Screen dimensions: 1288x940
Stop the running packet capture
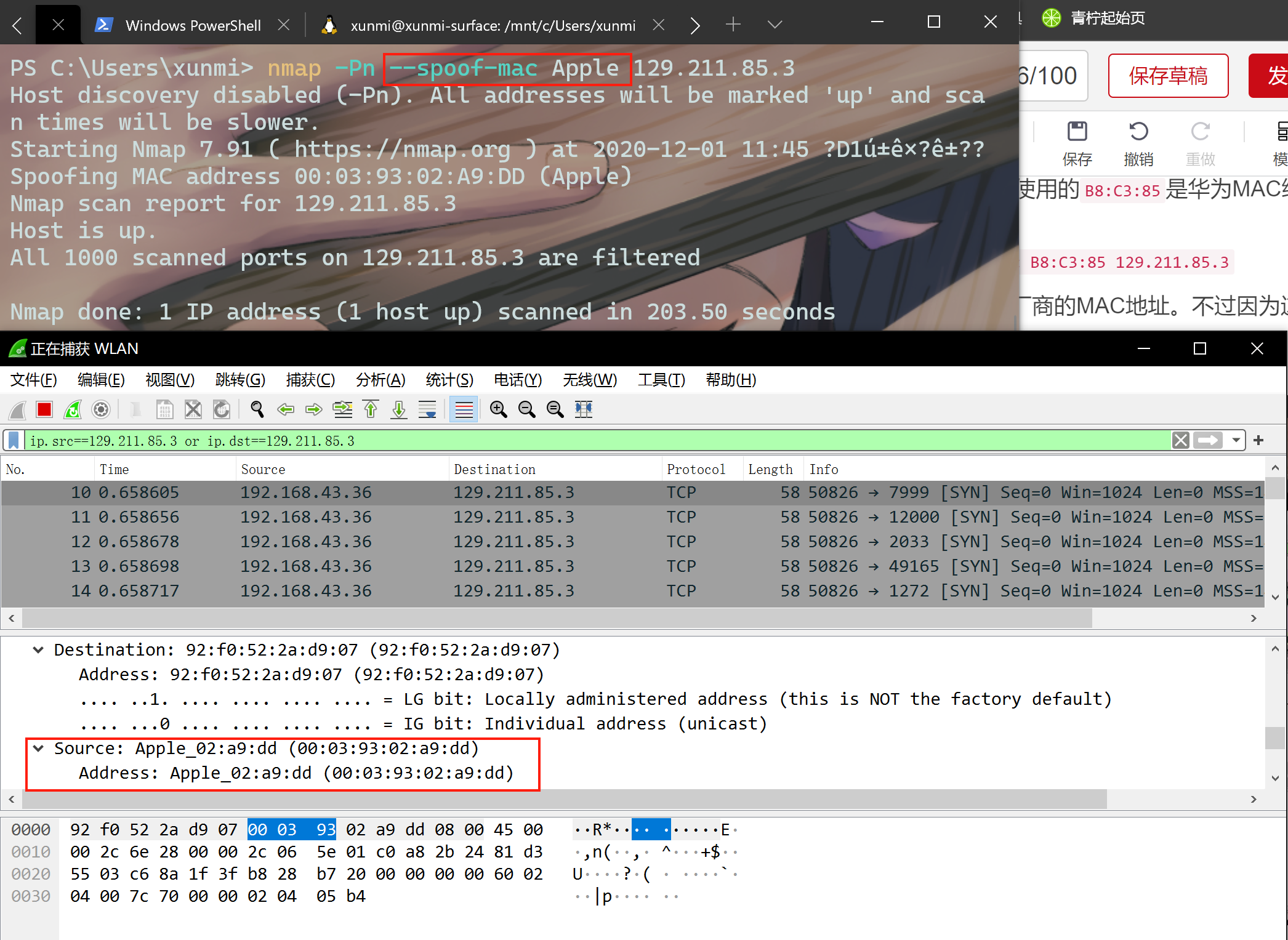44,409
